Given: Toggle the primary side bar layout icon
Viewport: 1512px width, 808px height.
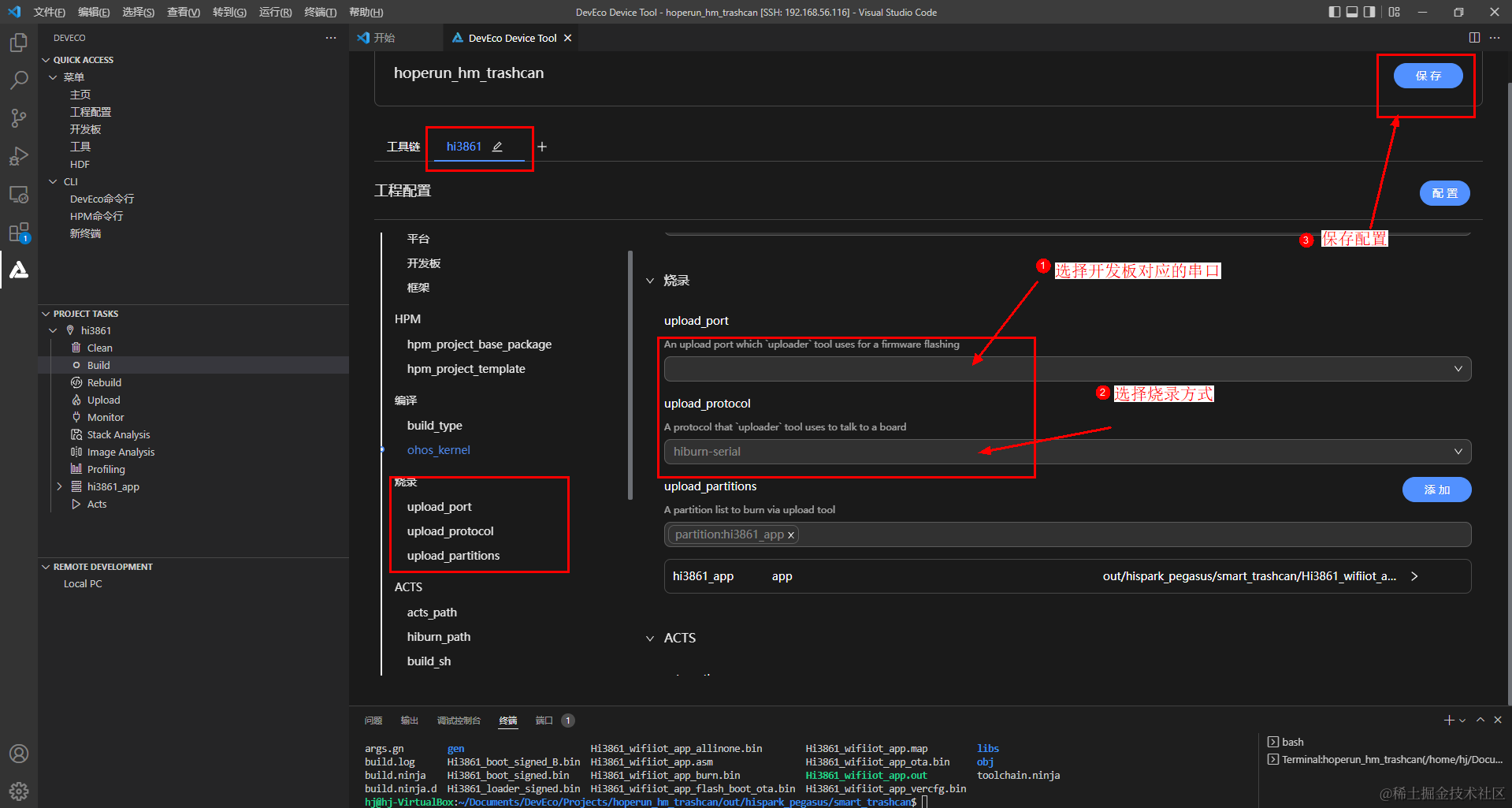Looking at the screenshot, I should 1334,12.
